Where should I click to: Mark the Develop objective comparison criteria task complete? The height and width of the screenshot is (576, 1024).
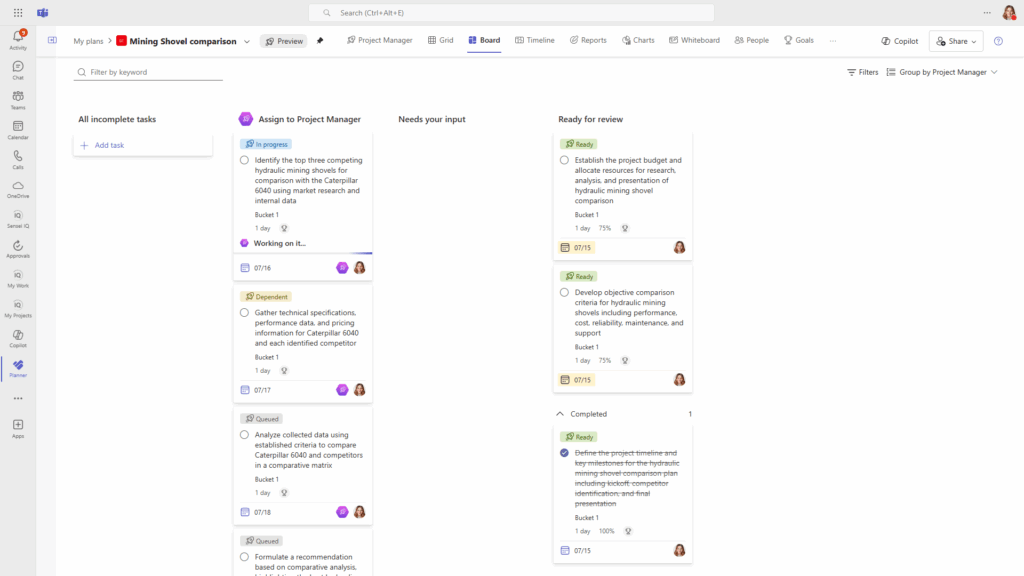click(x=564, y=293)
